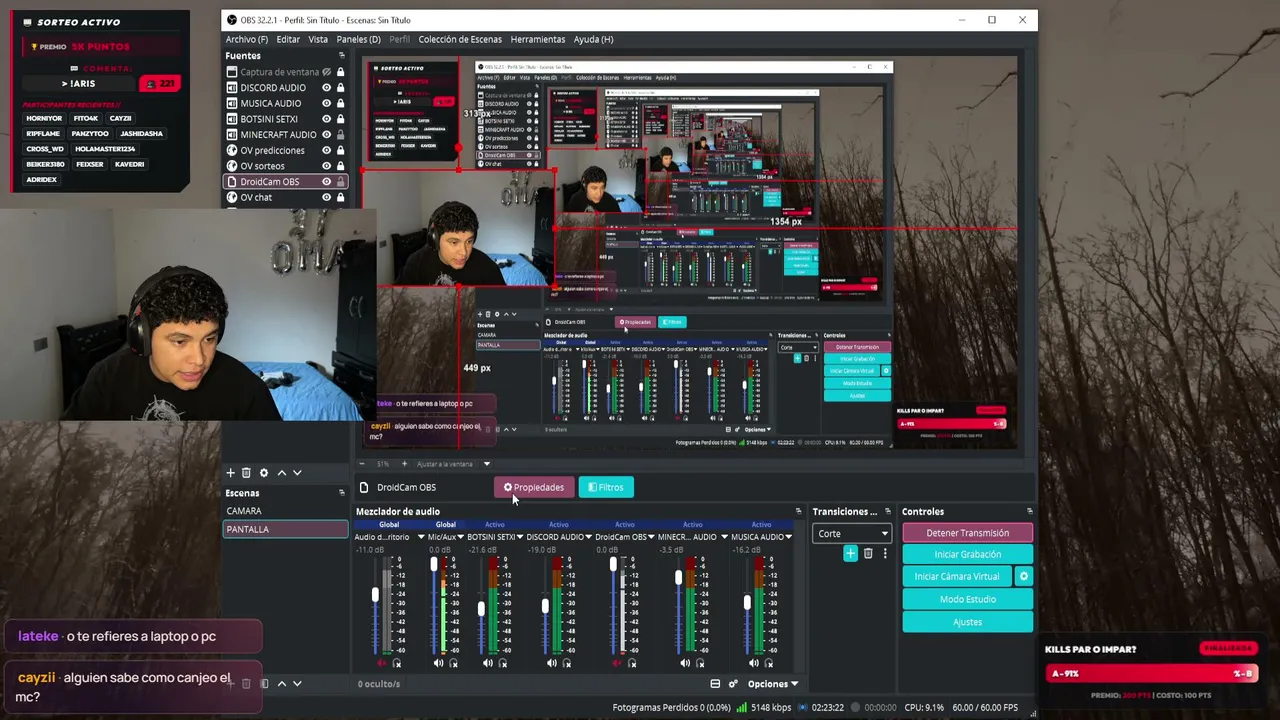Hide the DroidCam OBS source
Viewport: 1280px width, 720px height.
326,182
